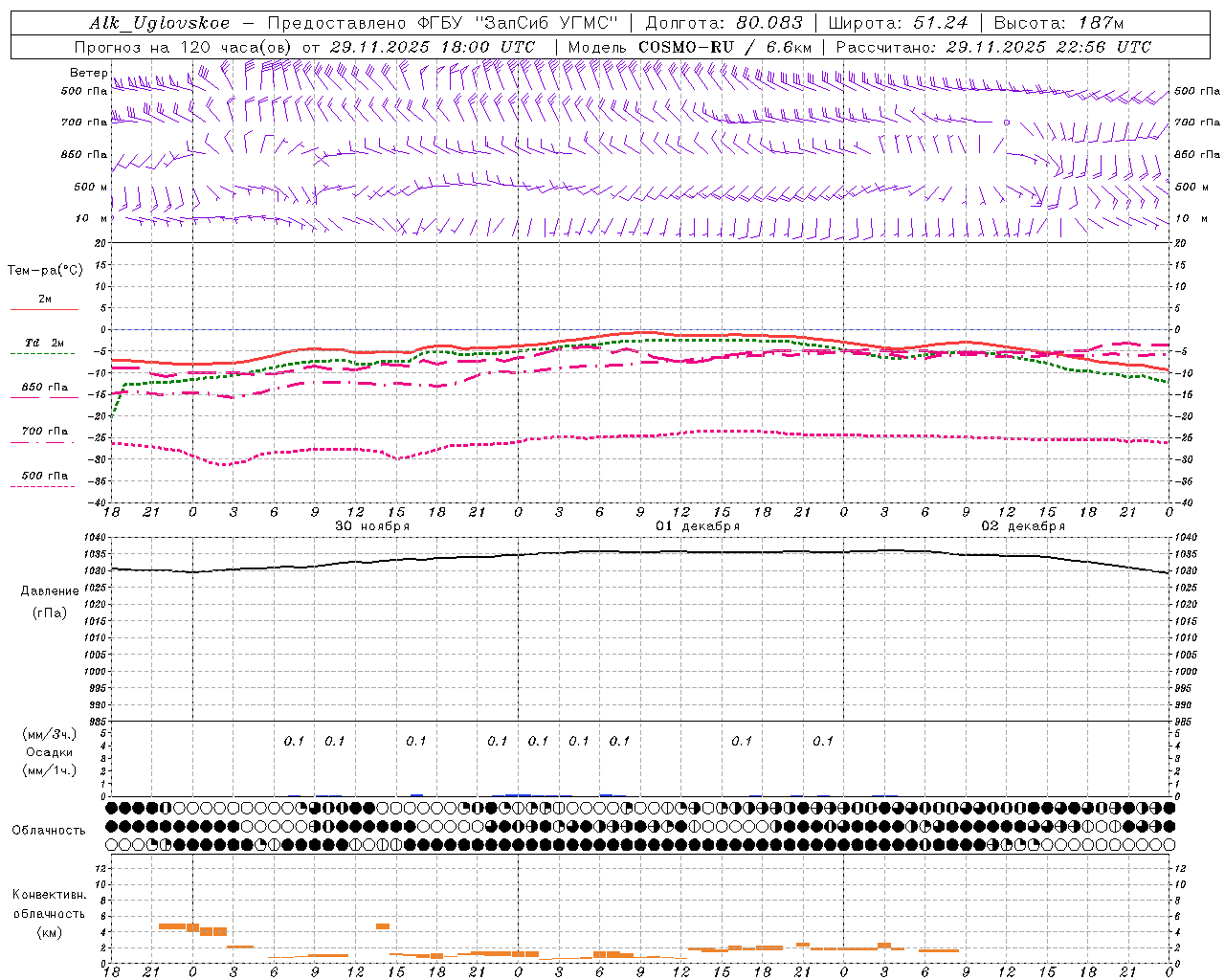Click the 'Давление' pressure panel label
The height and width of the screenshot is (980, 1225).
pyautogui.click(x=50, y=590)
